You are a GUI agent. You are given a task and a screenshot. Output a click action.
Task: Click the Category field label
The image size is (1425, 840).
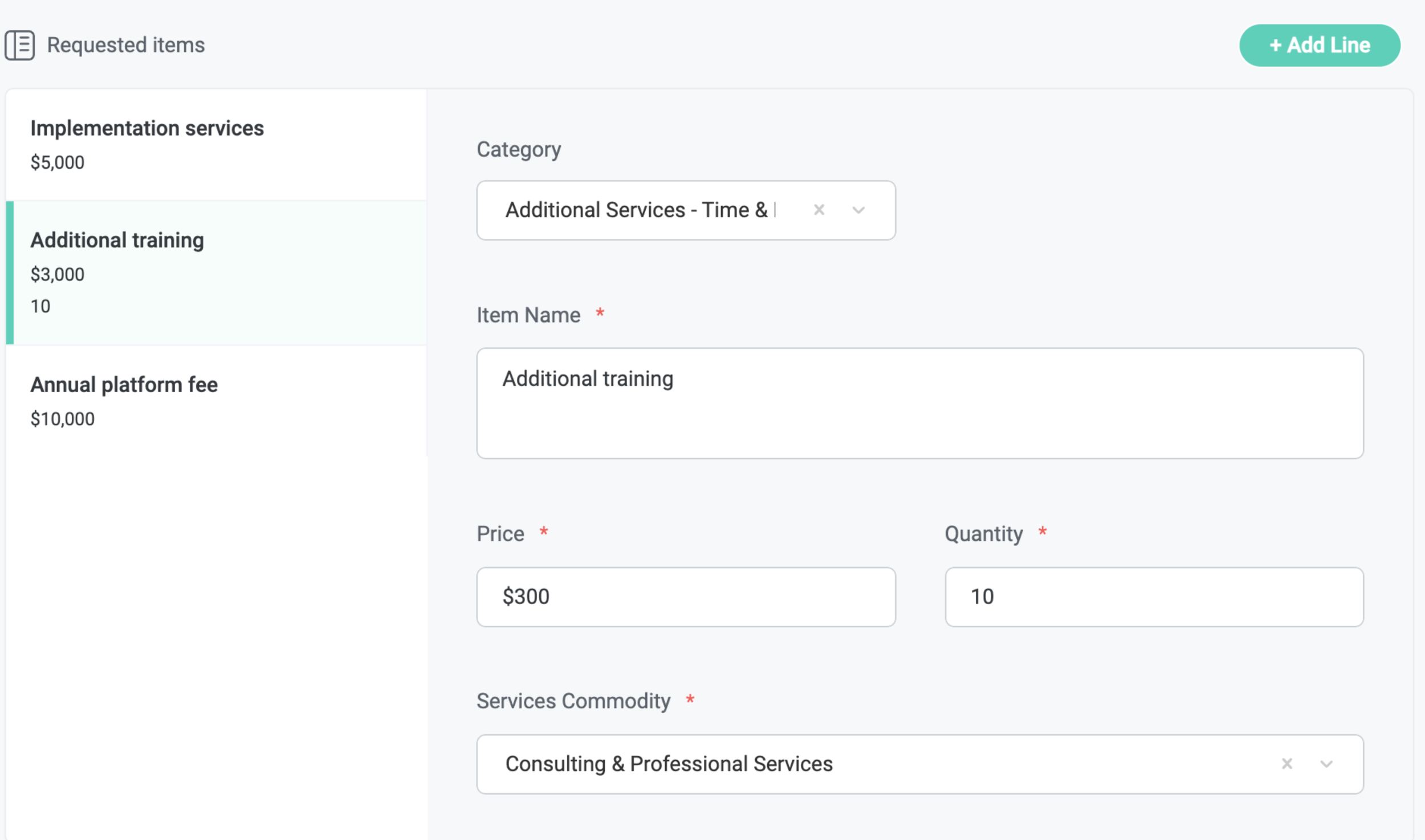(x=519, y=149)
